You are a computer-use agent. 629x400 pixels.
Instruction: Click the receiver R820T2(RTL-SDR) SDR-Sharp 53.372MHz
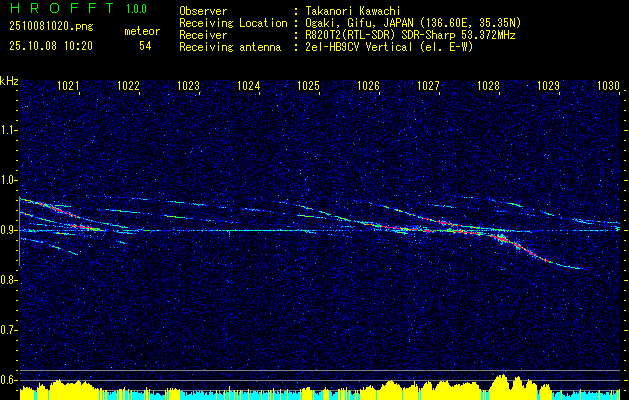(410, 35)
